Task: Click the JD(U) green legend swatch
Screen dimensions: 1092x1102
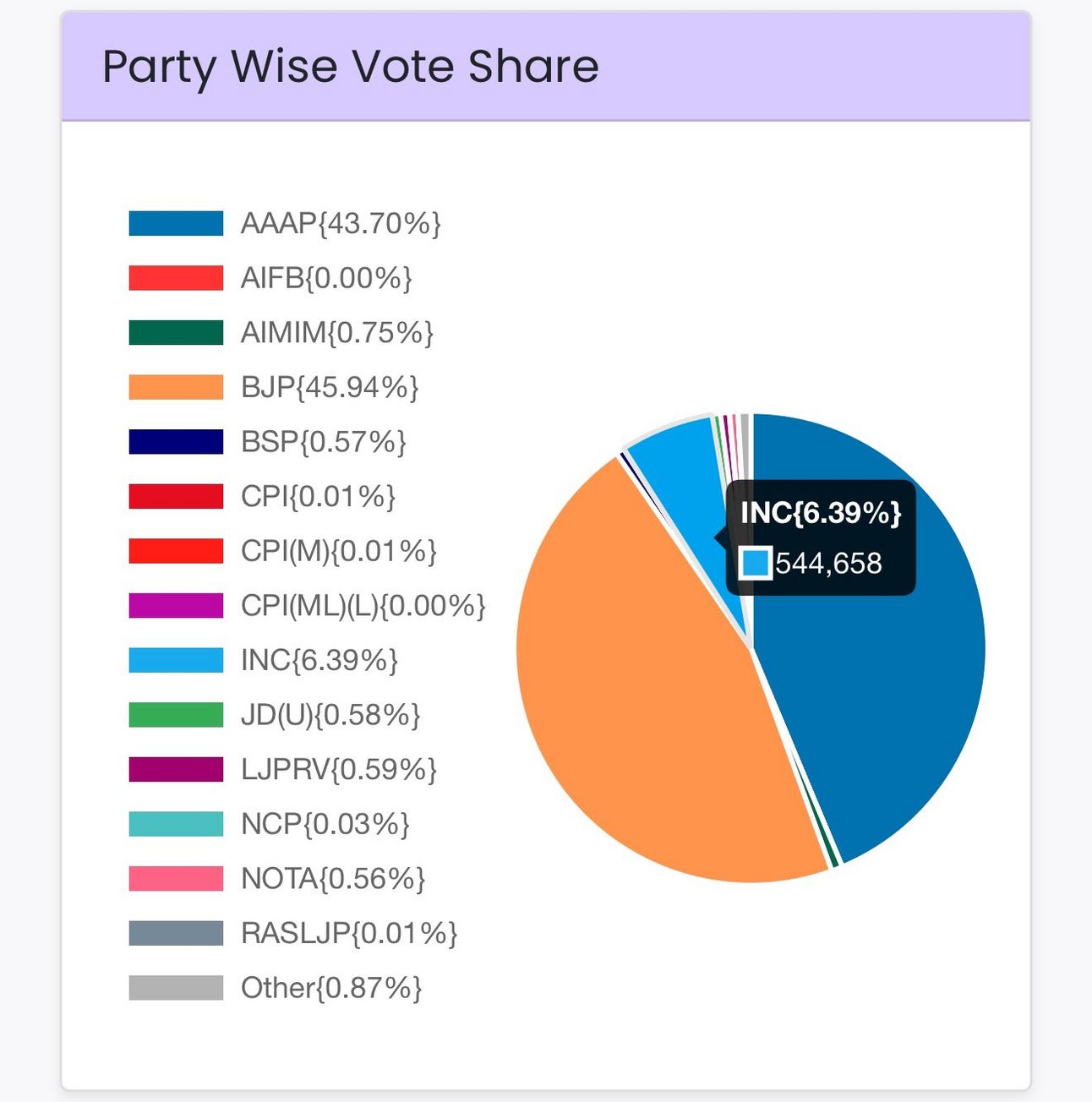Action: pyautogui.click(x=176, y=715)
